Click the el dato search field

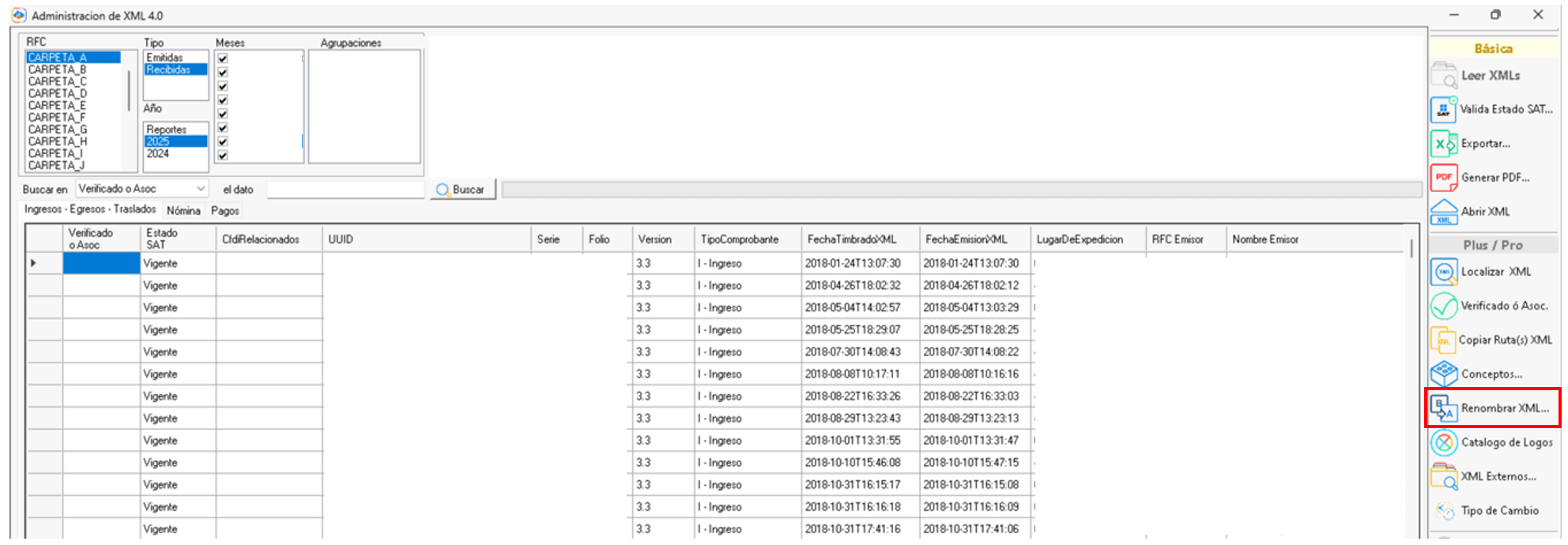345,190
